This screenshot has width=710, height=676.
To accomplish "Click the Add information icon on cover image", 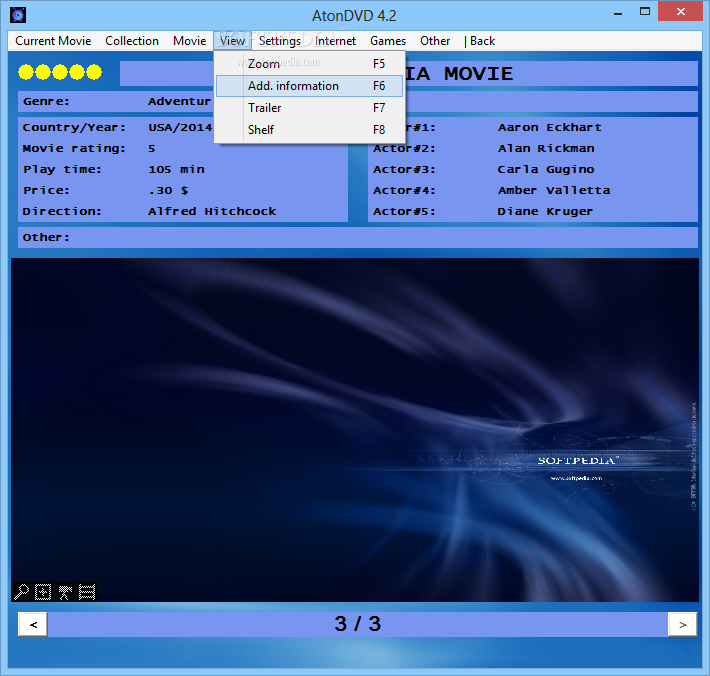I will pos(43,592).
